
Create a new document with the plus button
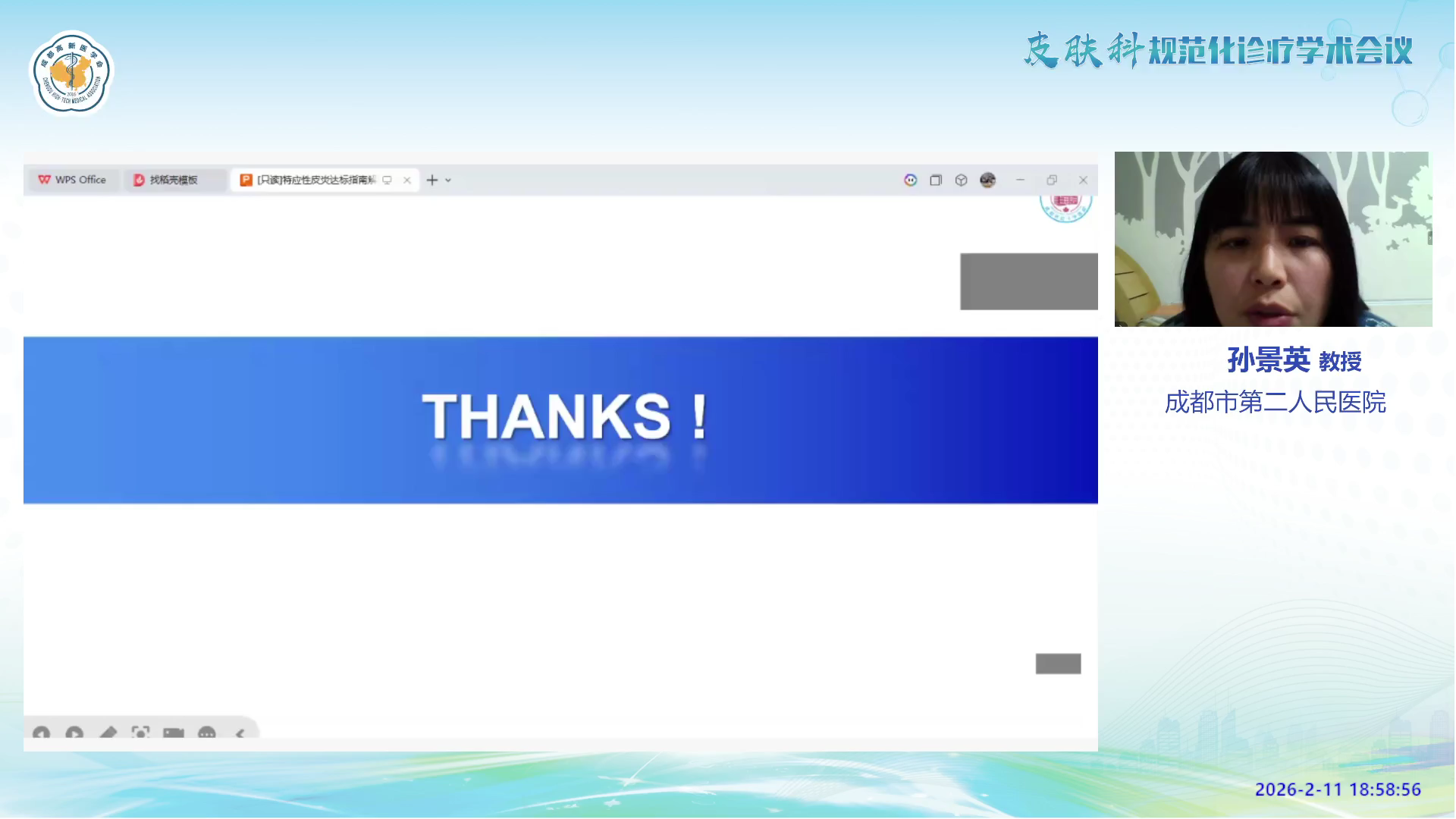pyautogui.click(x=431, y=180)
